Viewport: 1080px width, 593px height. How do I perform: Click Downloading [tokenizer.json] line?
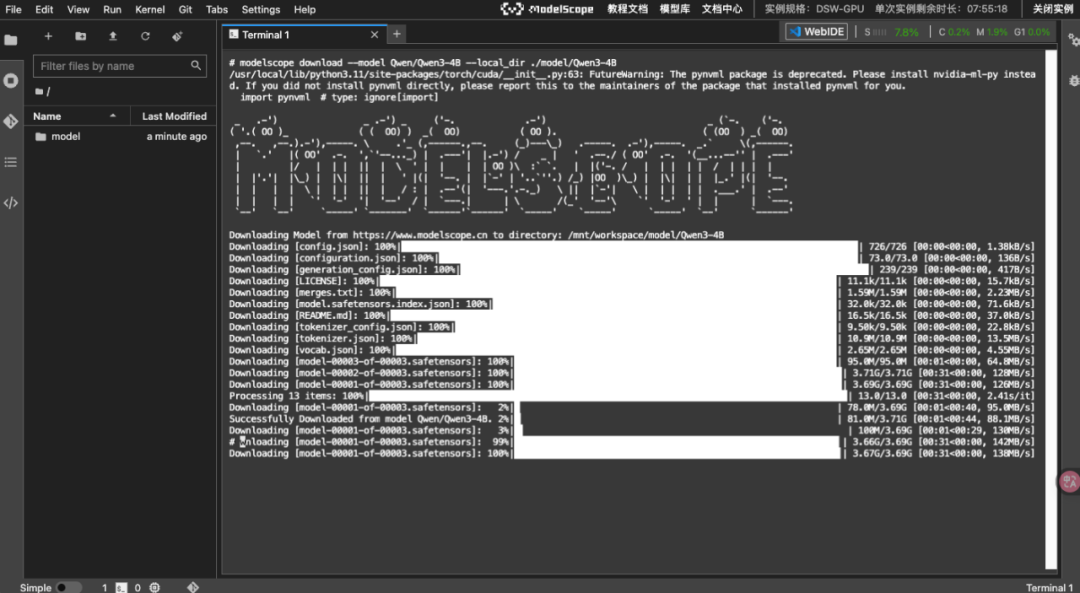pyautogui.click(x=632, y=338)
